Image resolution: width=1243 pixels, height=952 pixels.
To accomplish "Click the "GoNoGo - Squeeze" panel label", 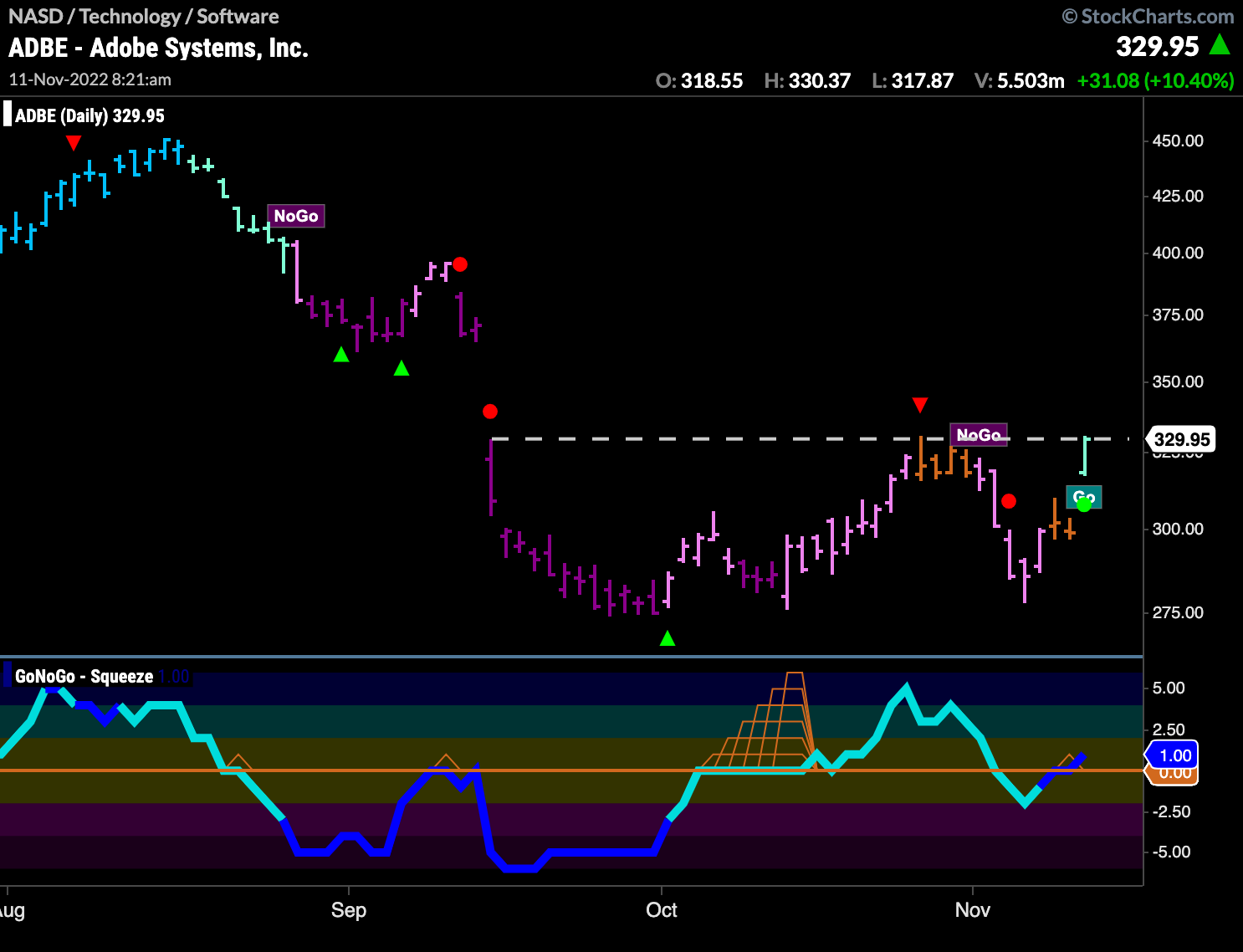I will point(84,676).
